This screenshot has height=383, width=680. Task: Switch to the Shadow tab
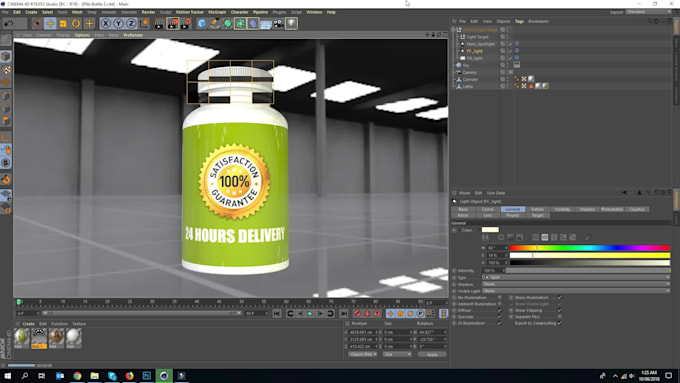point(587,210)
